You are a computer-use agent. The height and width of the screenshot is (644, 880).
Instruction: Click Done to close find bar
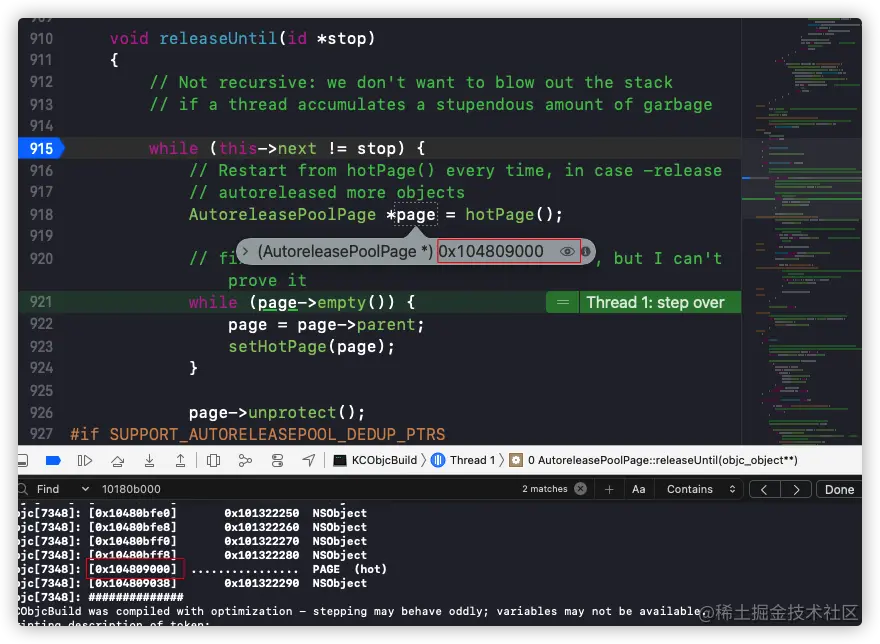point(839,490)
